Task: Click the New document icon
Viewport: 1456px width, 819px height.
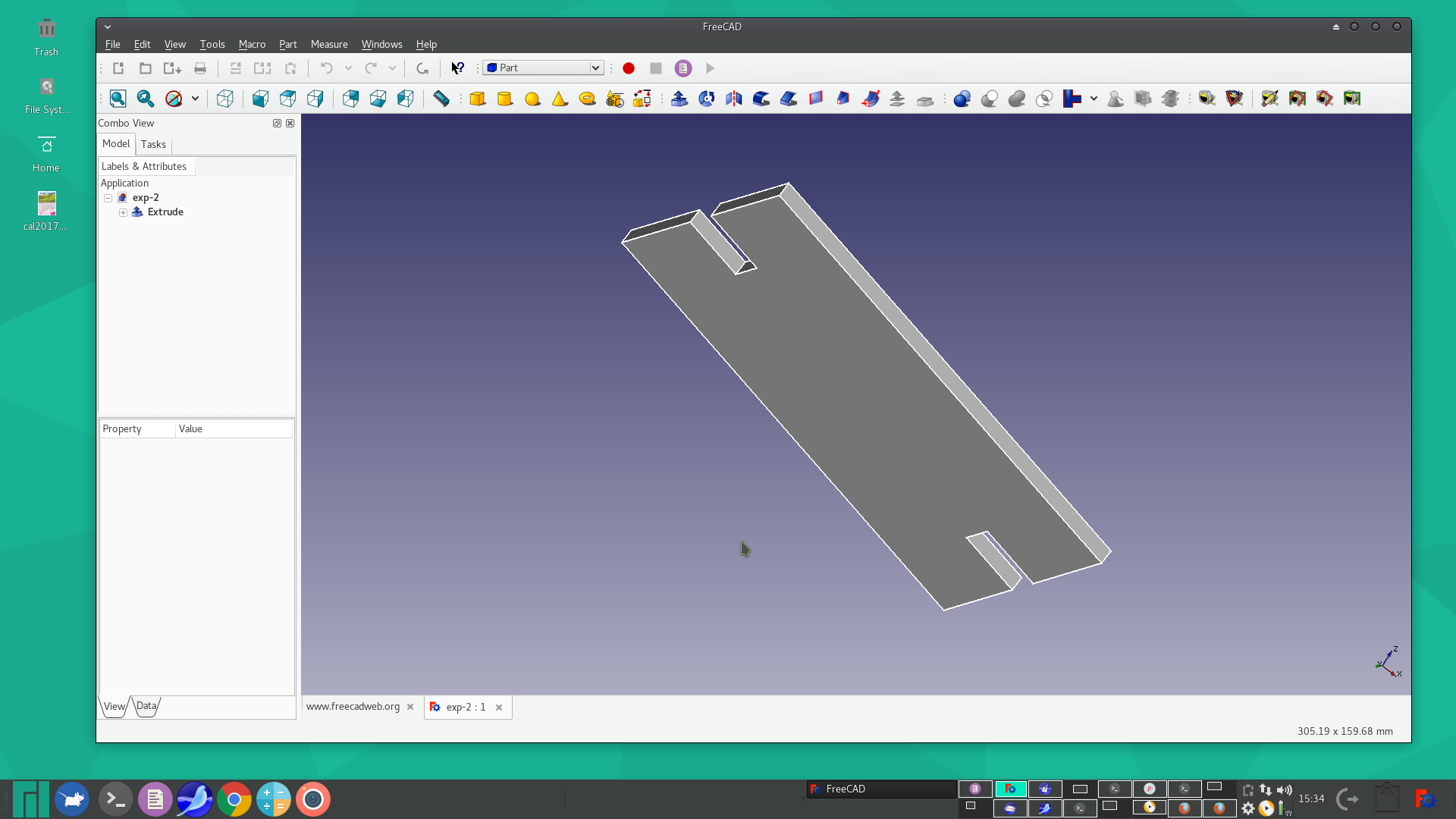Action: pyautogui.click(x=118, y=68)
